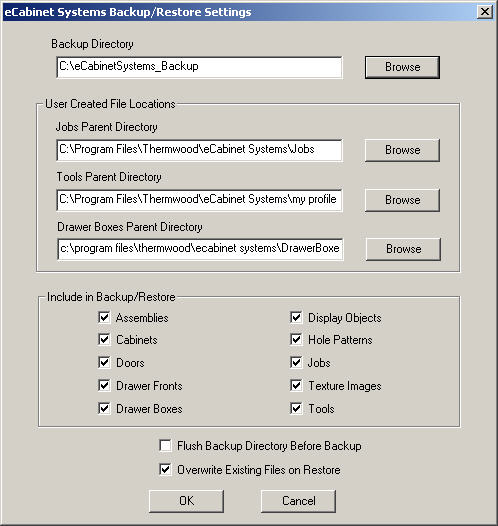Toggle the Doors checkbox

click(x=104, y=362)
